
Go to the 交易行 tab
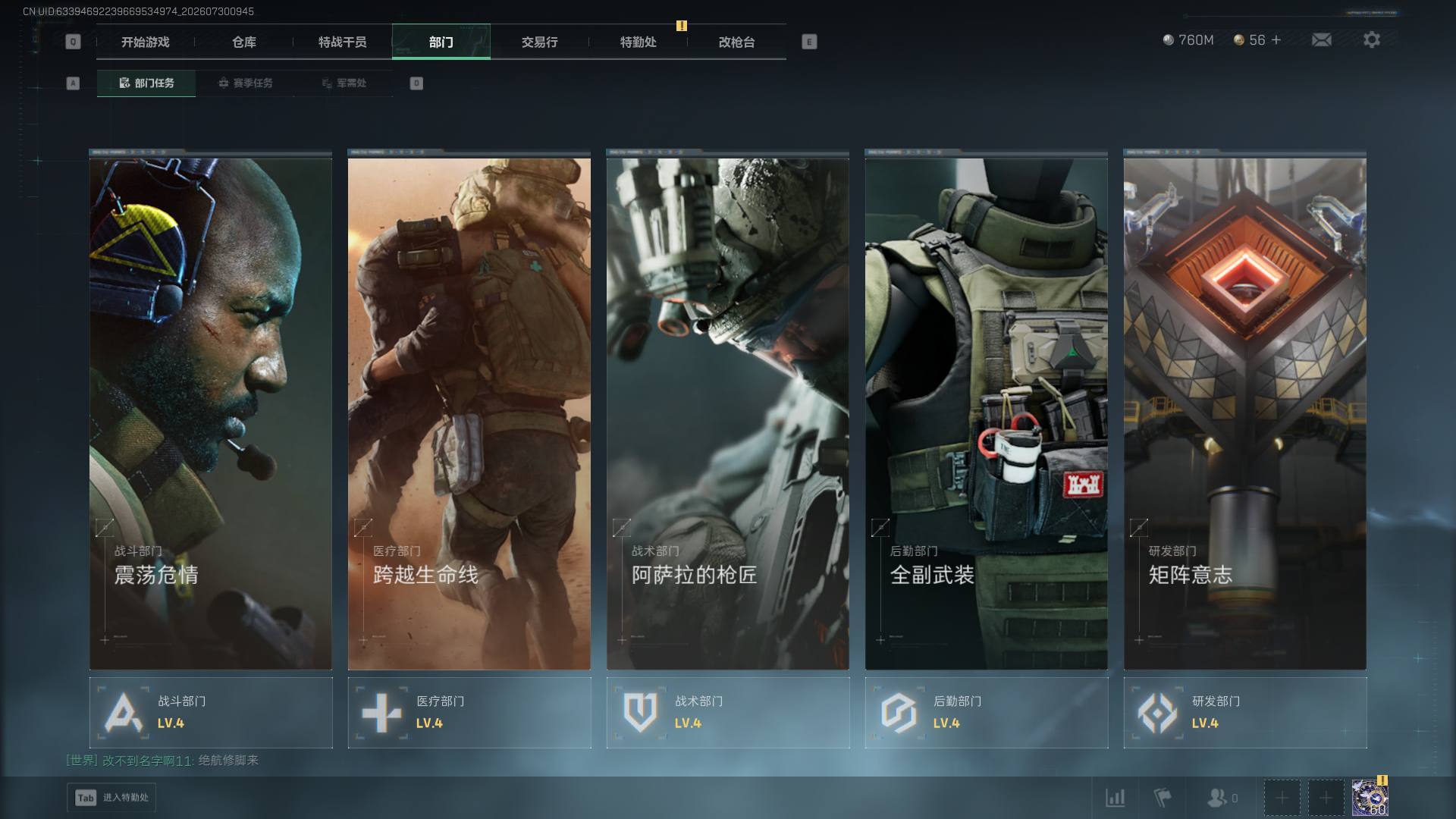539,42
